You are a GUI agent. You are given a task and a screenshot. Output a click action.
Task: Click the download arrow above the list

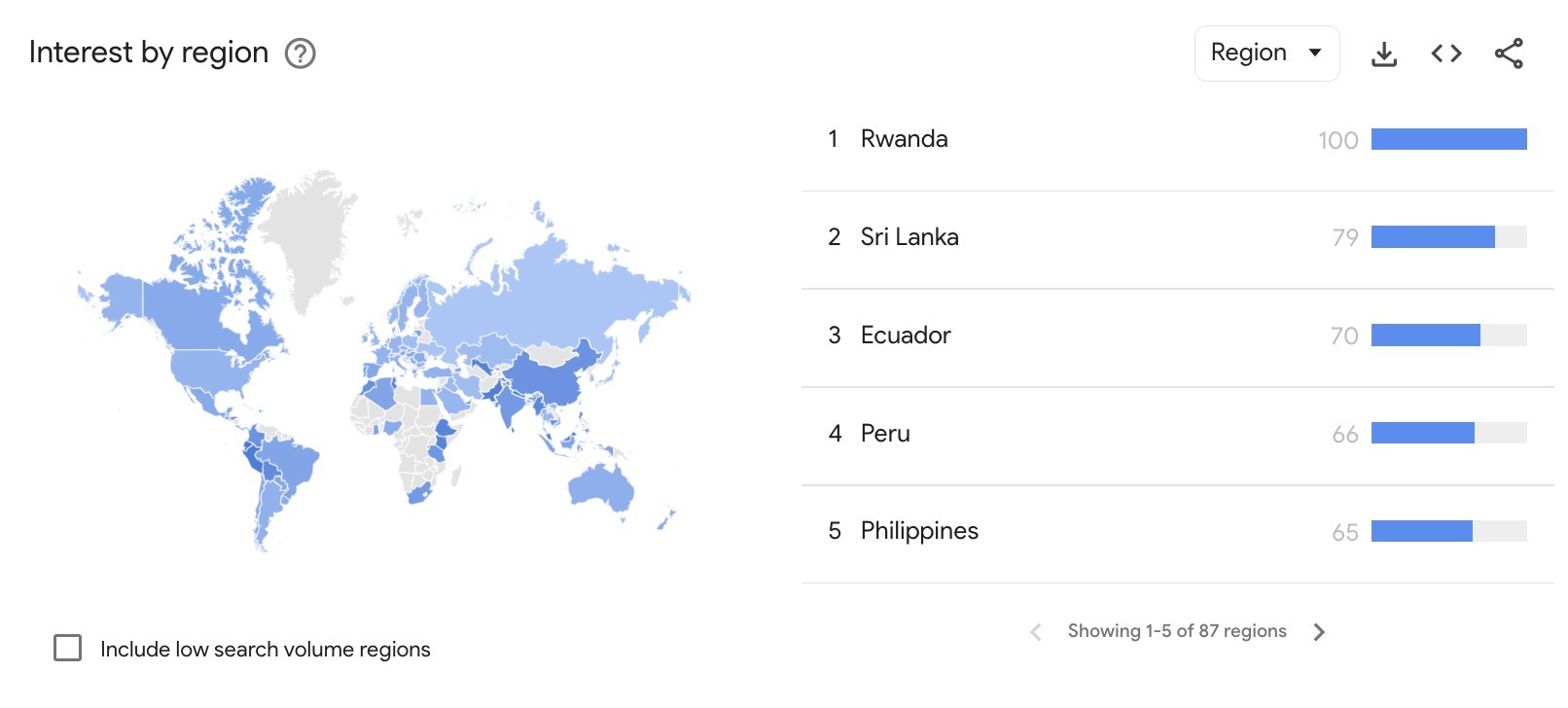pyautogui.click(x=1383, y=53)
